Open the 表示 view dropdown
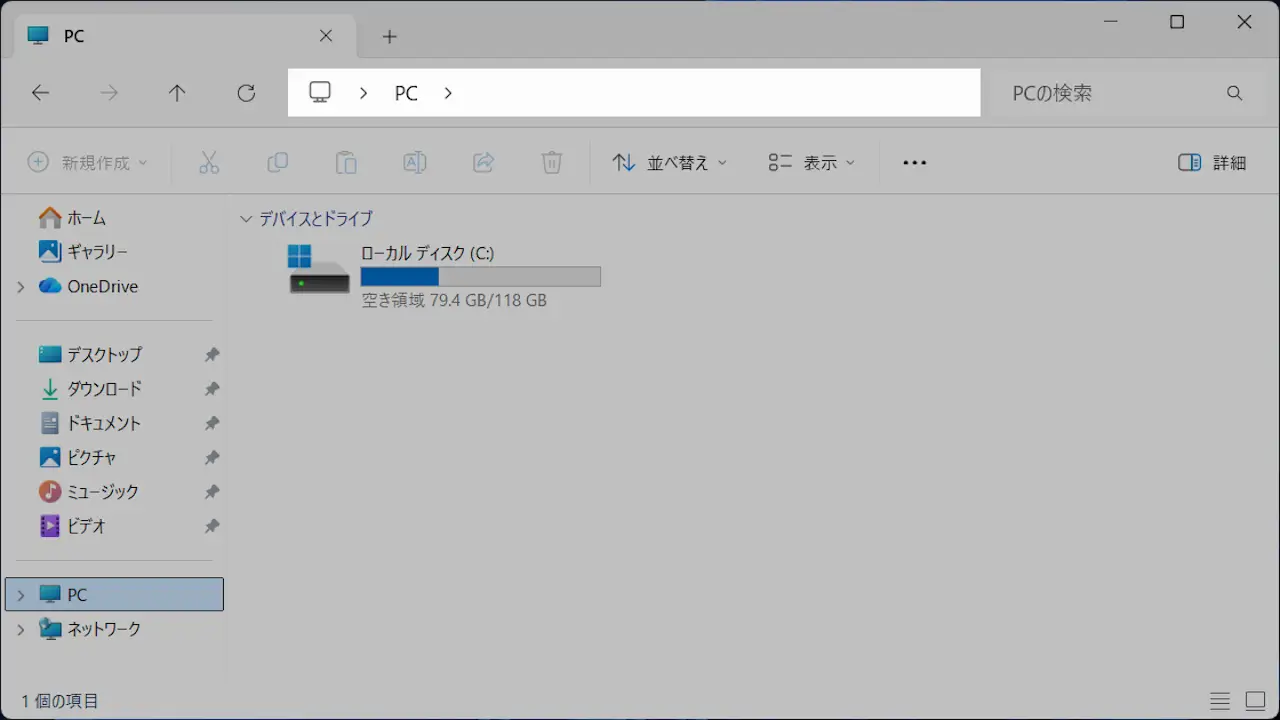The width and height of the screenshot is (1280, 720). point(812,163)
